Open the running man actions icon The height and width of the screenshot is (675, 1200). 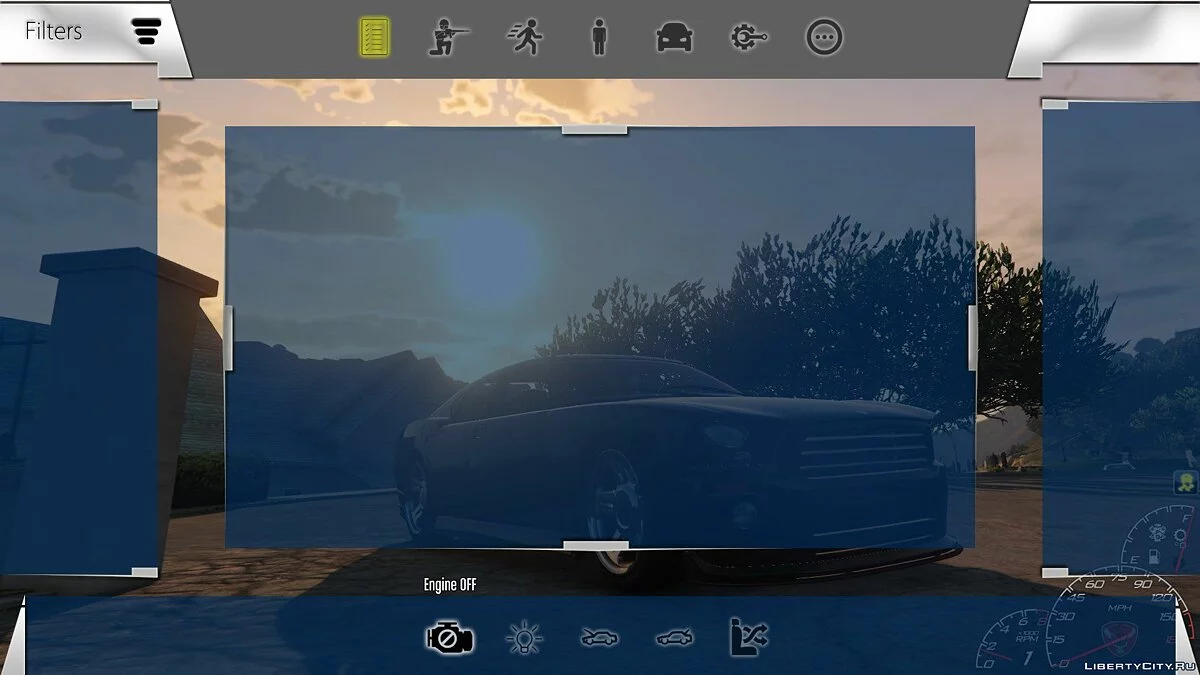pos(524,38)
